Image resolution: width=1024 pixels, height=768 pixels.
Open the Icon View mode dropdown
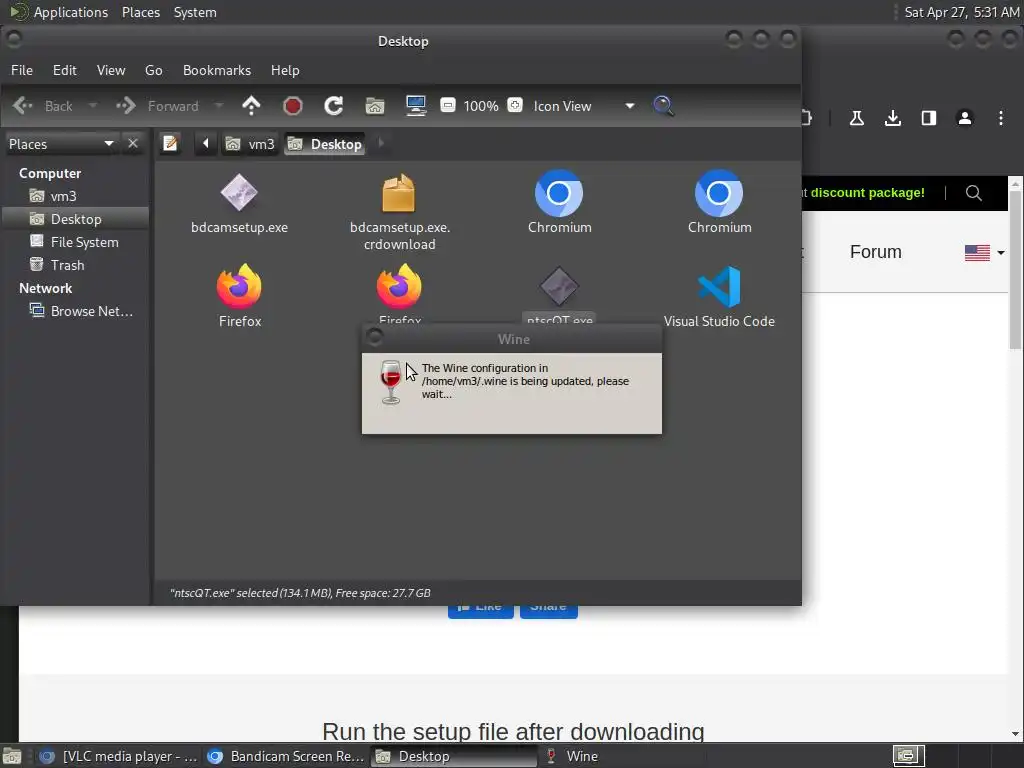pos(584,106)
